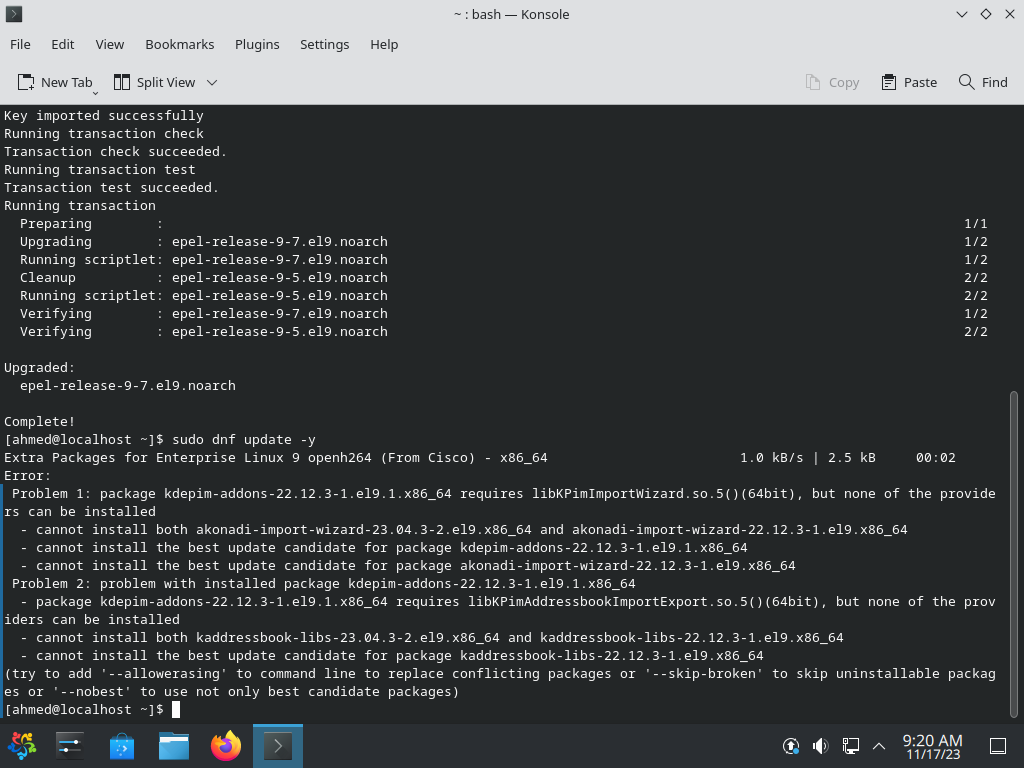1024x768 pixels.
Task: Click the maximize diamond in title bar
Action: [986, 14]
